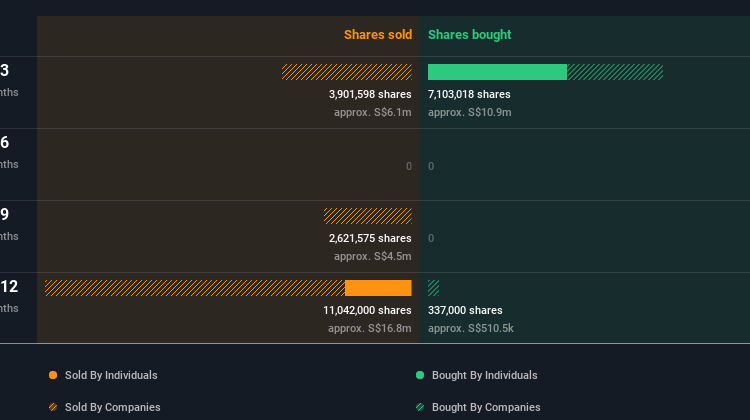The height and width of the screenshot is (420, 750).
Task: Click the 7,103,018 shares label
Action: (469, 94)
